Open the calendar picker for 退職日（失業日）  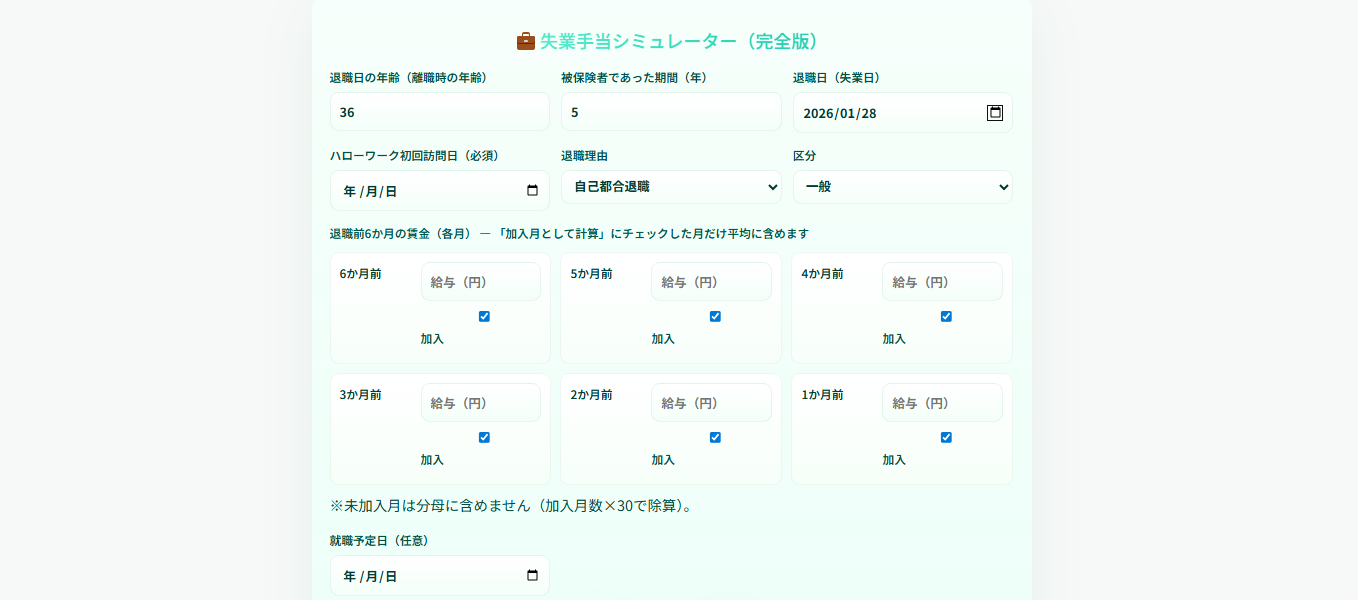993,113
